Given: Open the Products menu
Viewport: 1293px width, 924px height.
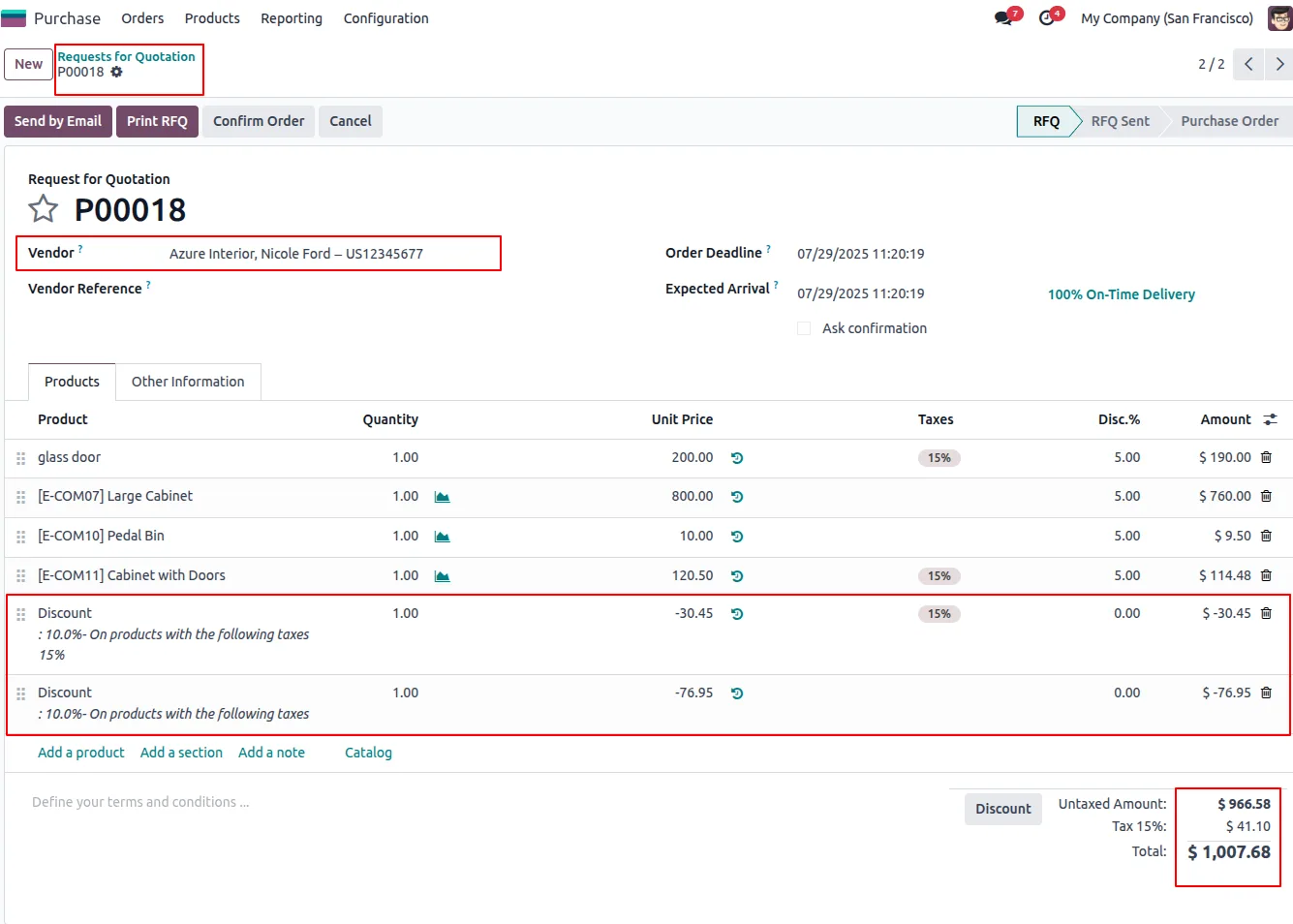Looking at the screenshot, I should (x=212, y=18).
